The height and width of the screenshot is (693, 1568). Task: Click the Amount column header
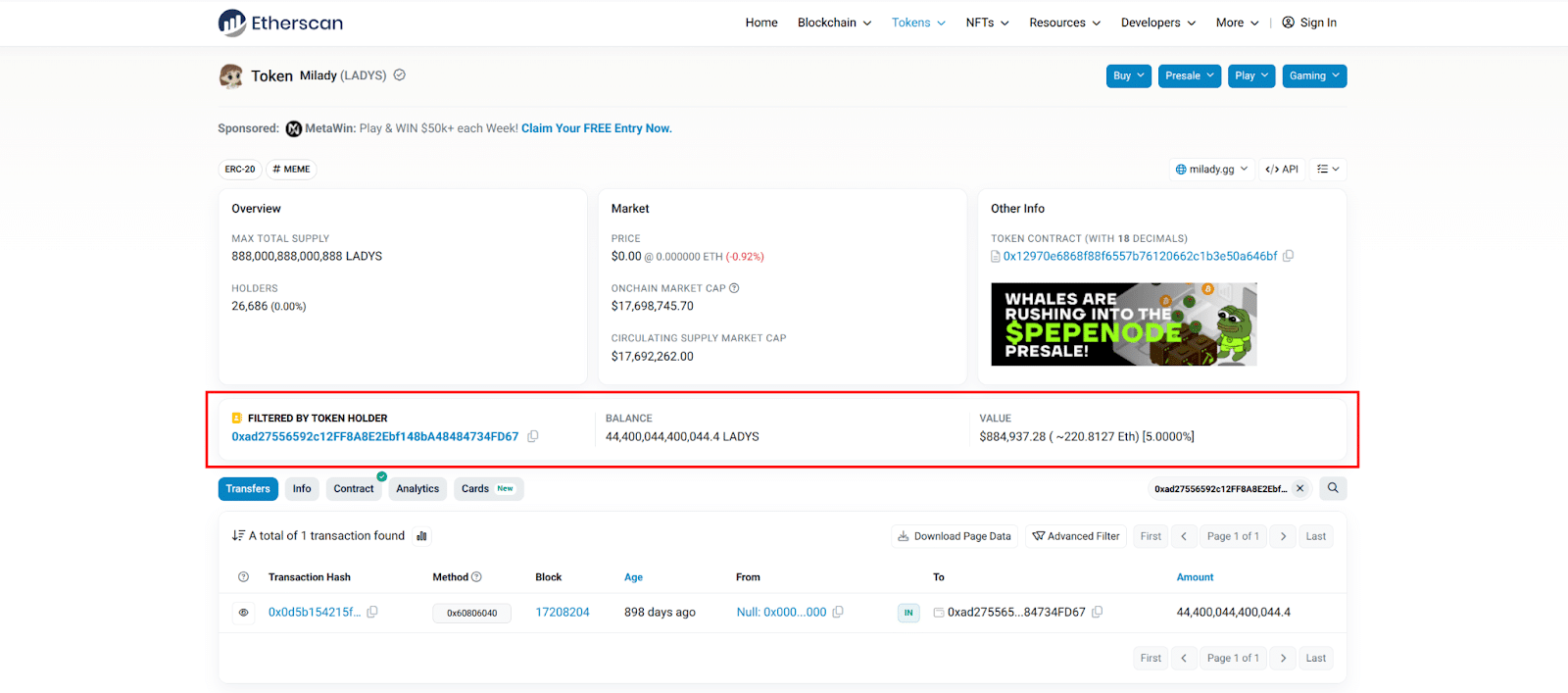pos(1195,577)
